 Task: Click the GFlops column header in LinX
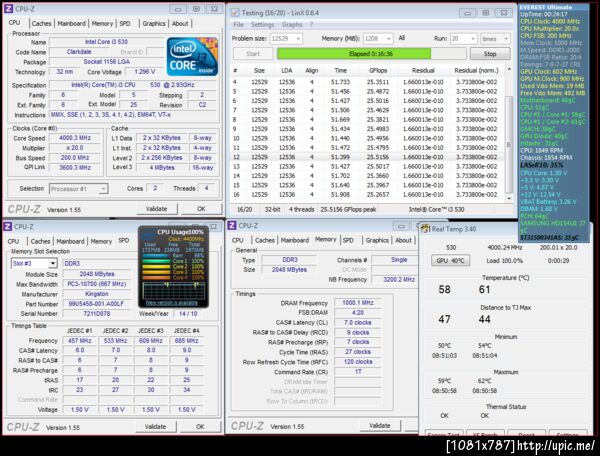coord(378,70)
